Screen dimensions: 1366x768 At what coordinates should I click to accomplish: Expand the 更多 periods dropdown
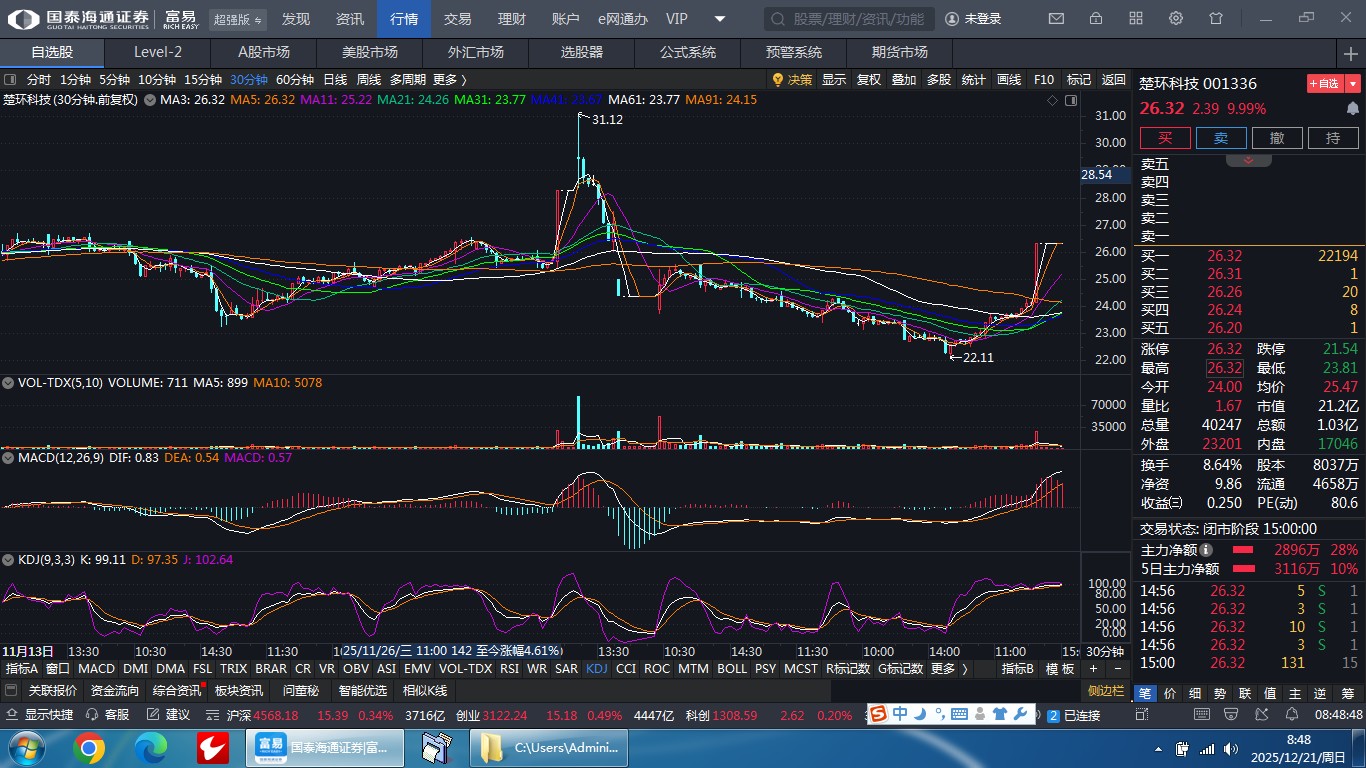(449, 80)
